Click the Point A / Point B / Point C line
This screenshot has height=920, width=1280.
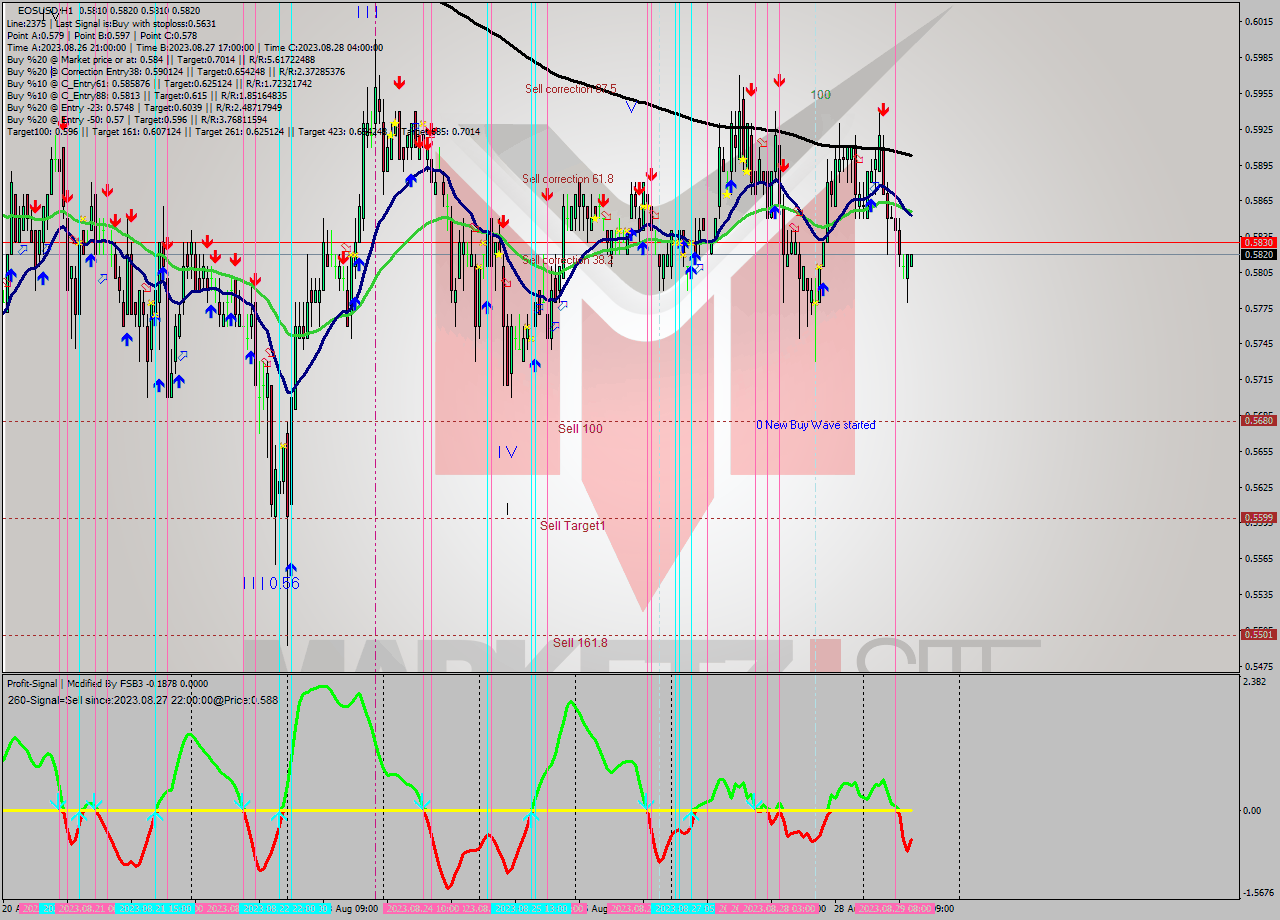(102, 35)
